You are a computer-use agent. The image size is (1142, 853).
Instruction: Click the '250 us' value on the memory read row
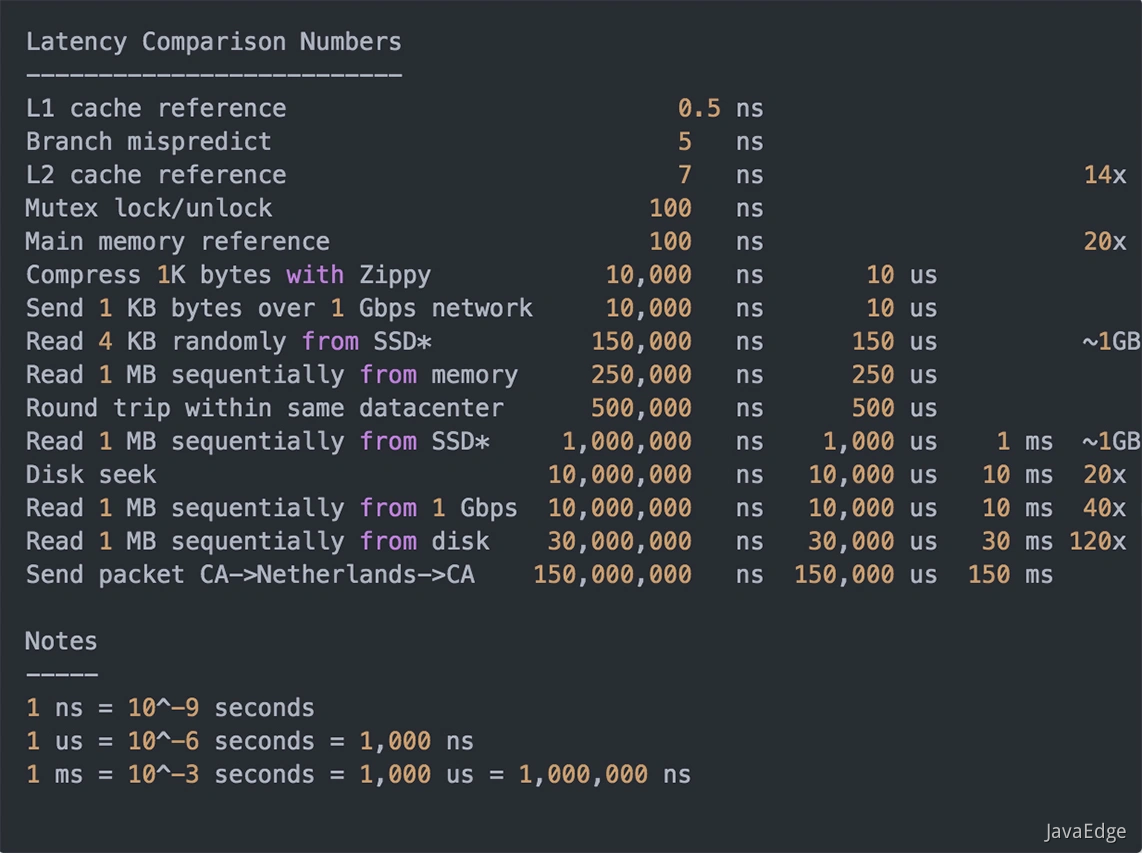coord(894,375)
